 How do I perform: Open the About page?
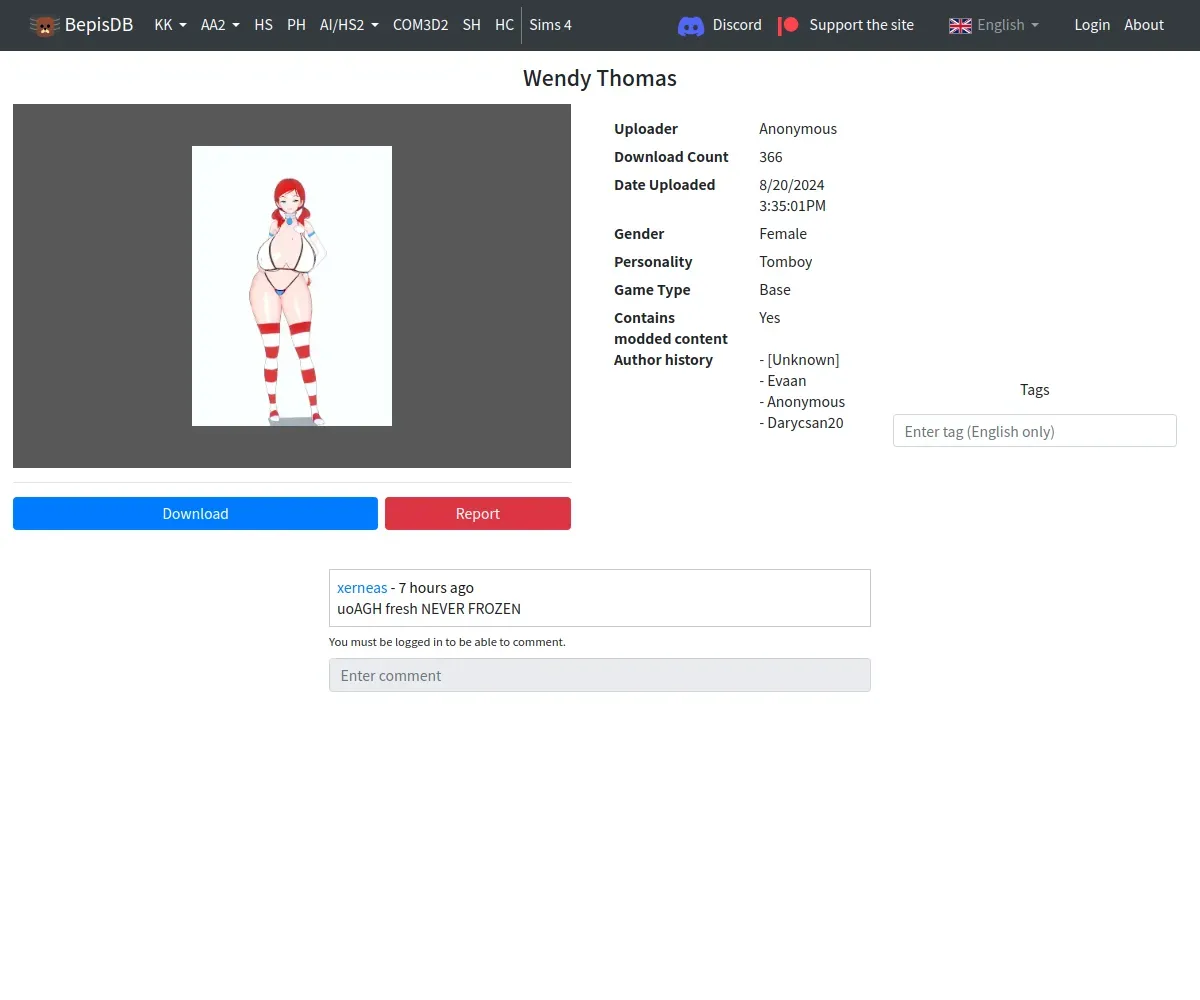(1144, 25)
